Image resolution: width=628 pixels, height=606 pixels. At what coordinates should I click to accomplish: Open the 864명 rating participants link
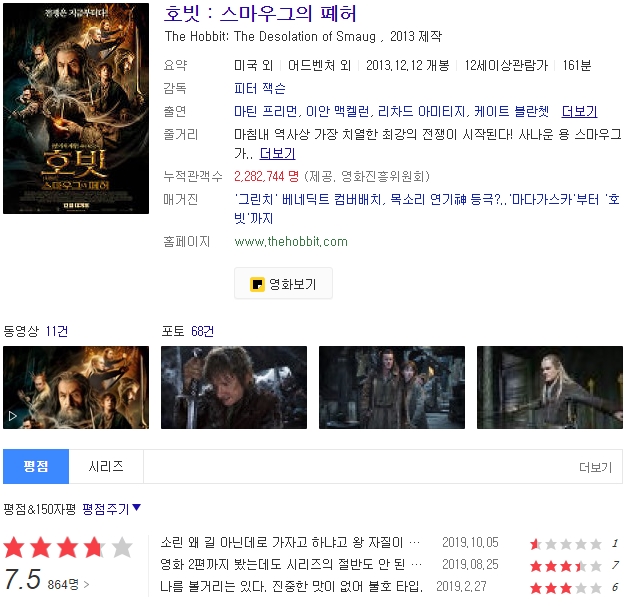(68, 584)
